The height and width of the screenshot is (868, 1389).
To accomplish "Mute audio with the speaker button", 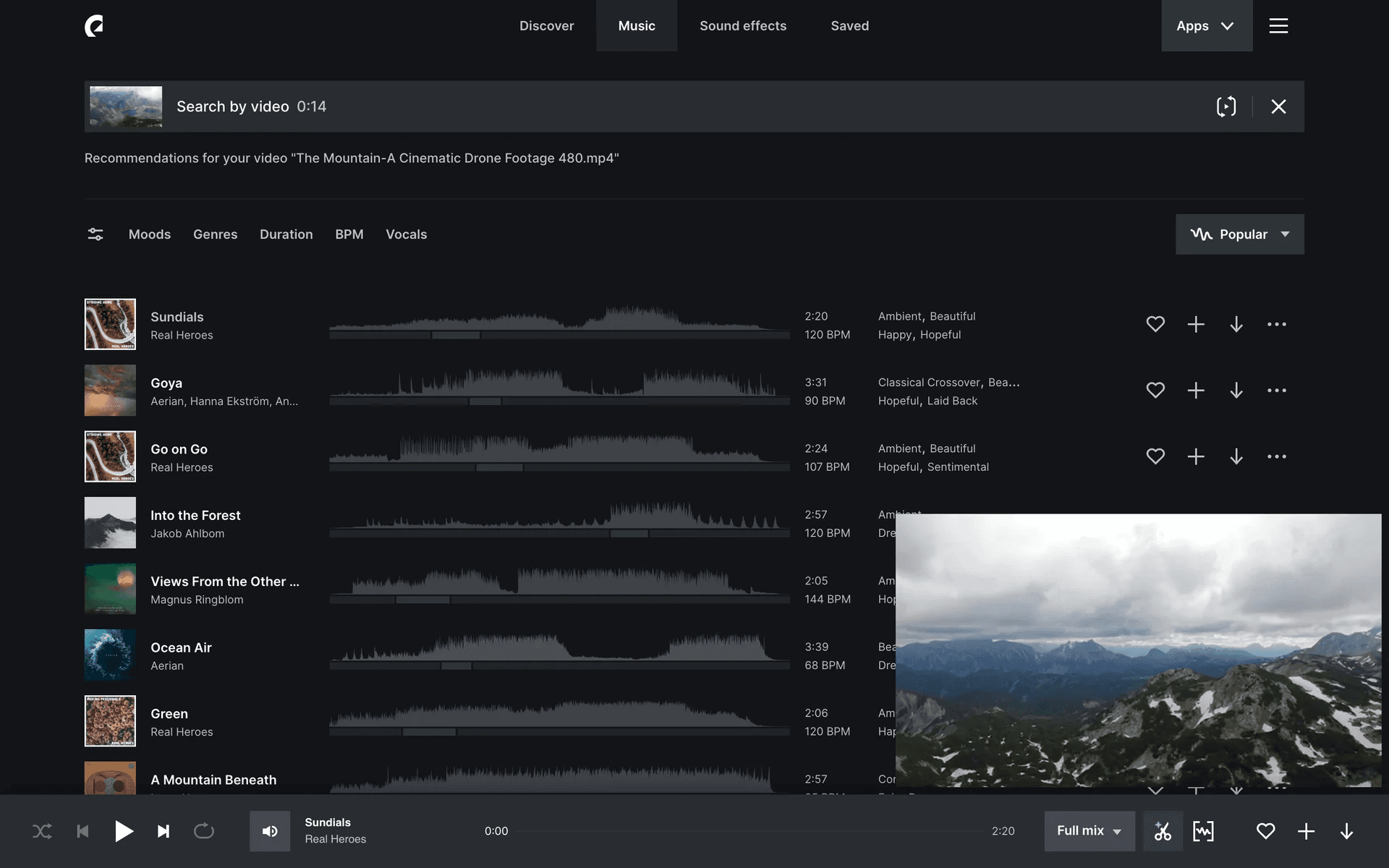I will click(x=270, y=831).
